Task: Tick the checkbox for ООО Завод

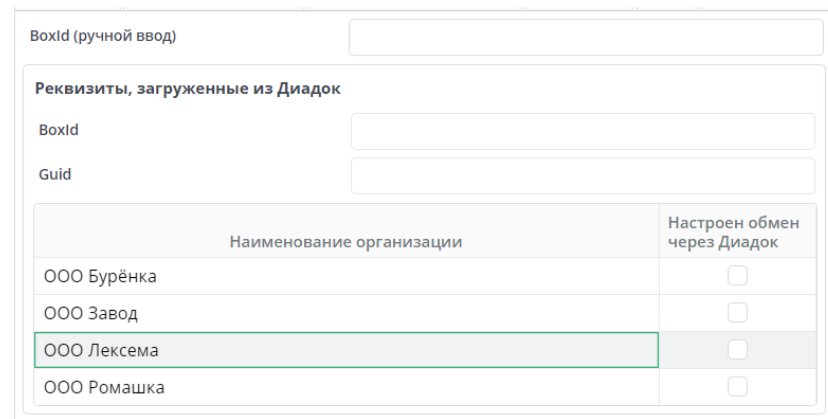Action: 737,313
